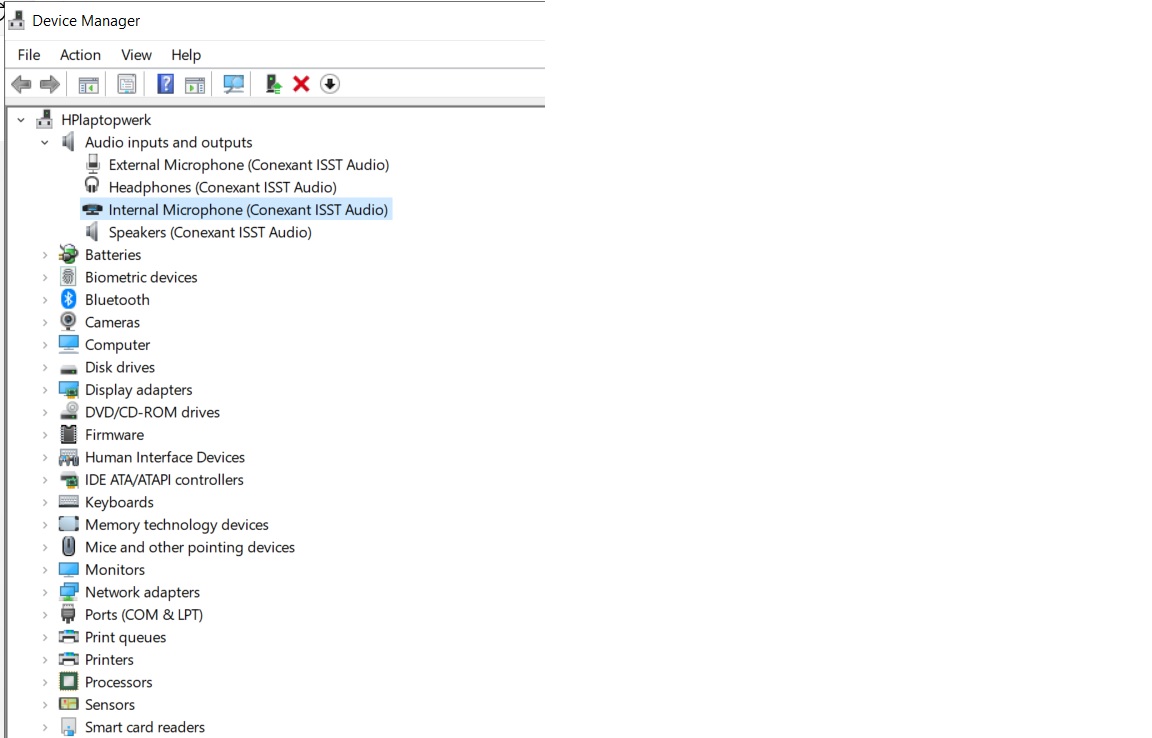Disable device using down-arrow toolbar icon

330,84
